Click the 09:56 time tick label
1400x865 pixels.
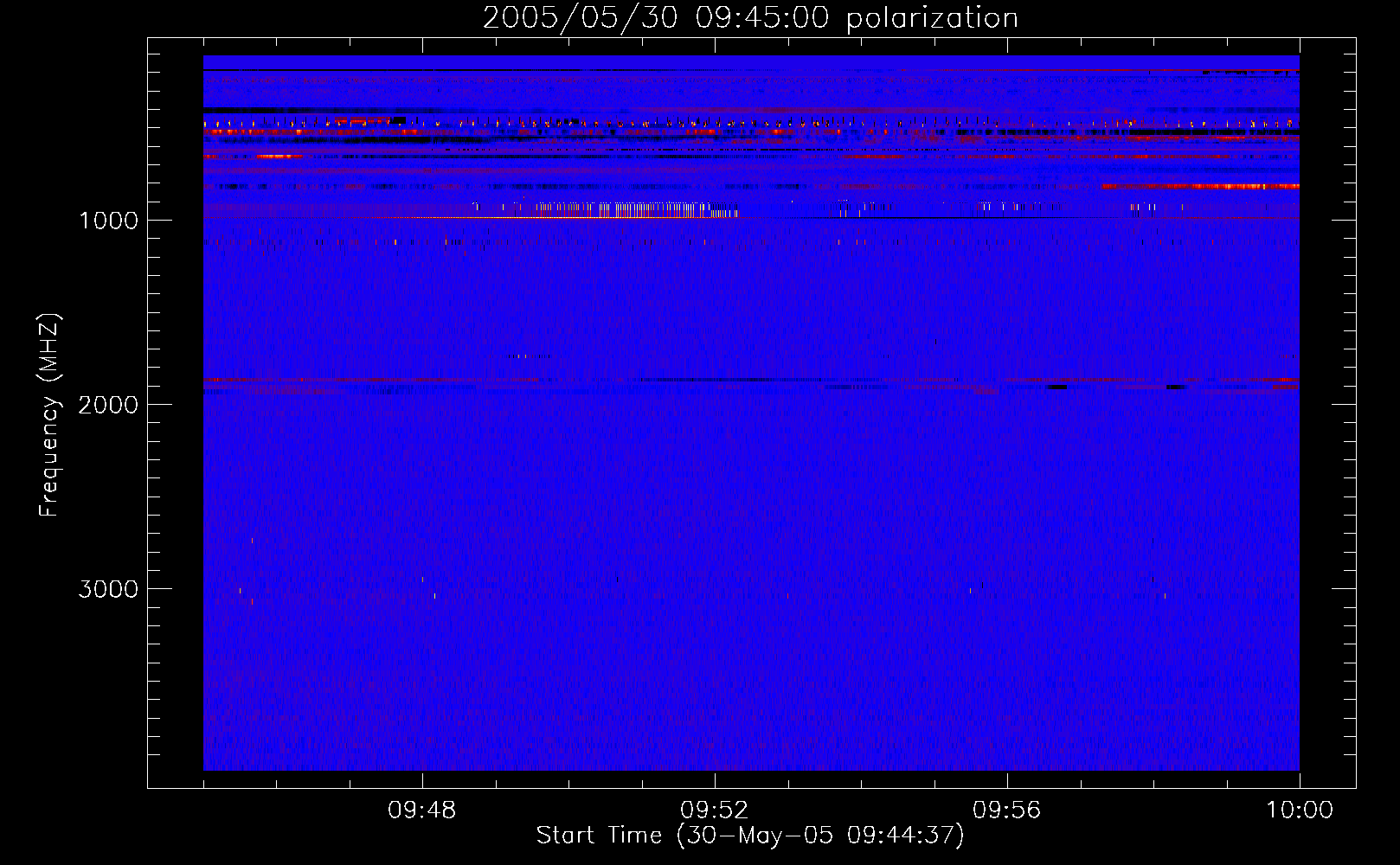tap(1007, 811)
